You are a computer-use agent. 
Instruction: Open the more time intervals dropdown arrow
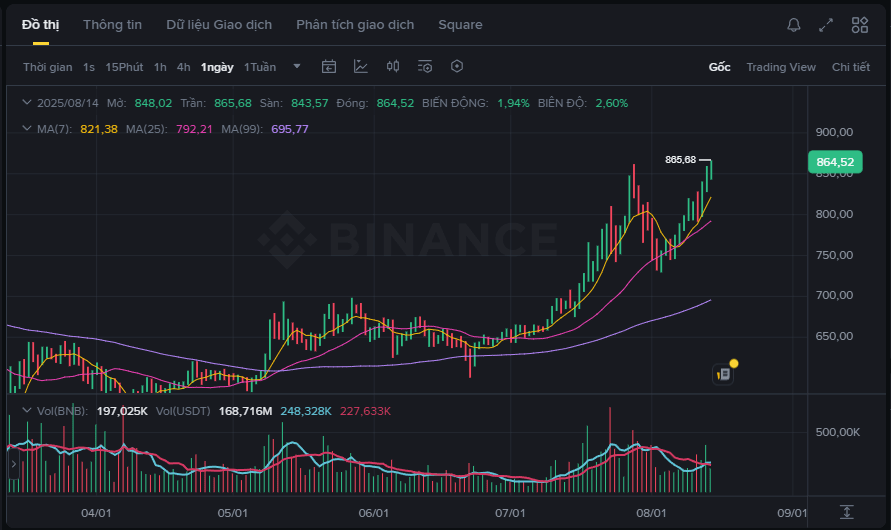click(x=297, y=67)
